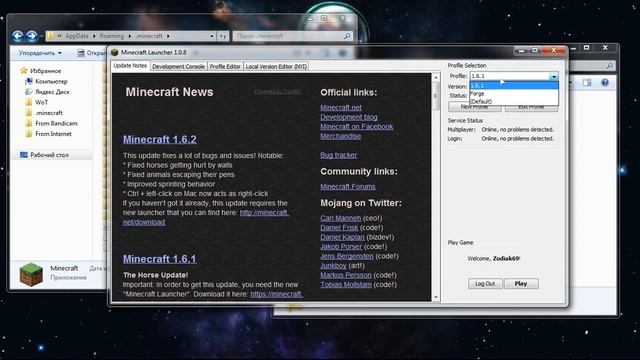
Task: Click the refresh button beside the address bar
Action: pos(223,36)
